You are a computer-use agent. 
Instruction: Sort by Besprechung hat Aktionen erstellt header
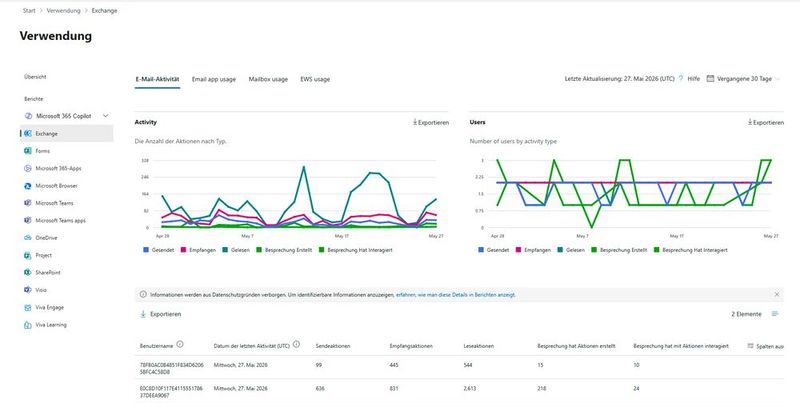click(577, 346)
